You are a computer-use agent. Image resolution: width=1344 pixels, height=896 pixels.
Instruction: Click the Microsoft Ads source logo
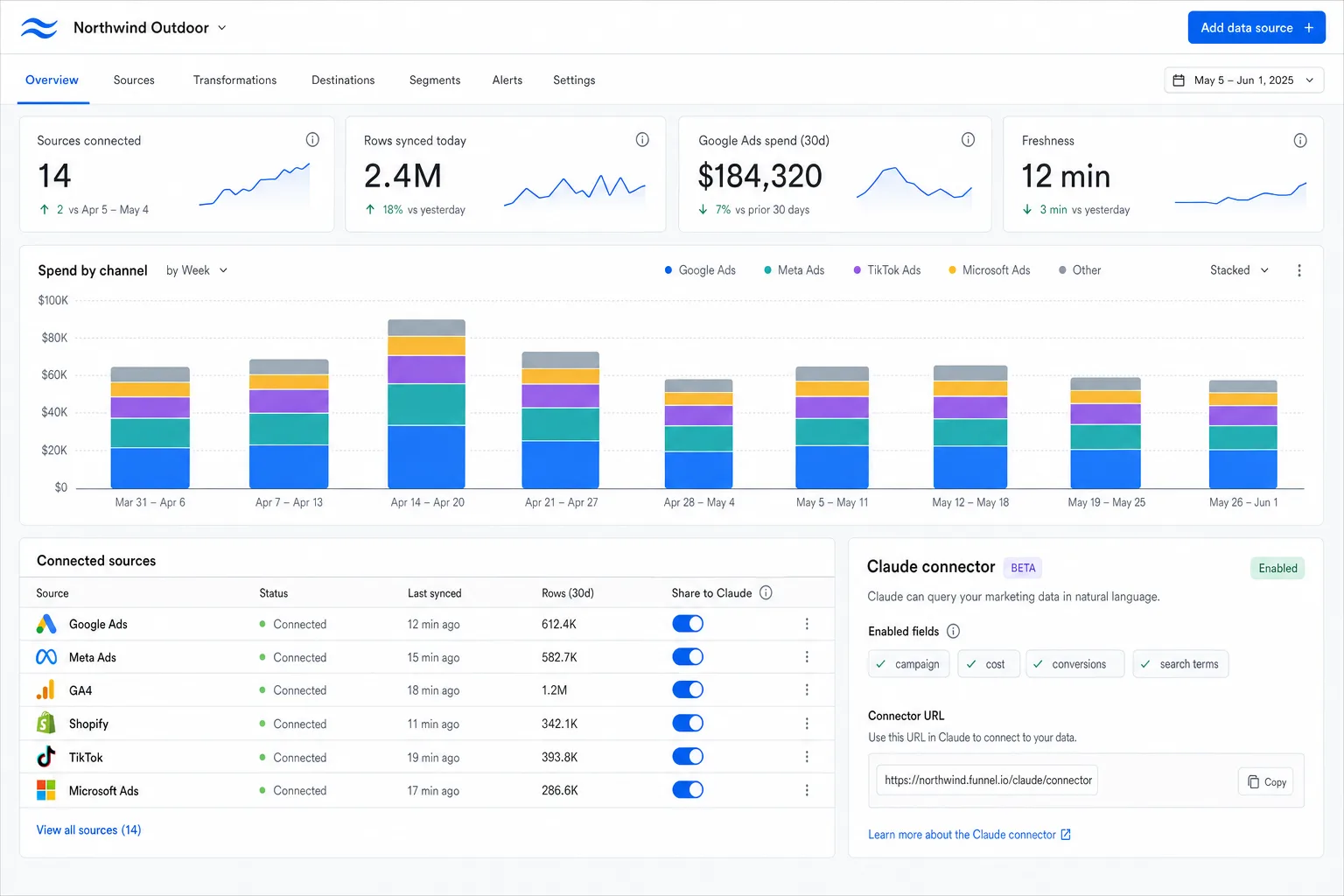[46, 790]
